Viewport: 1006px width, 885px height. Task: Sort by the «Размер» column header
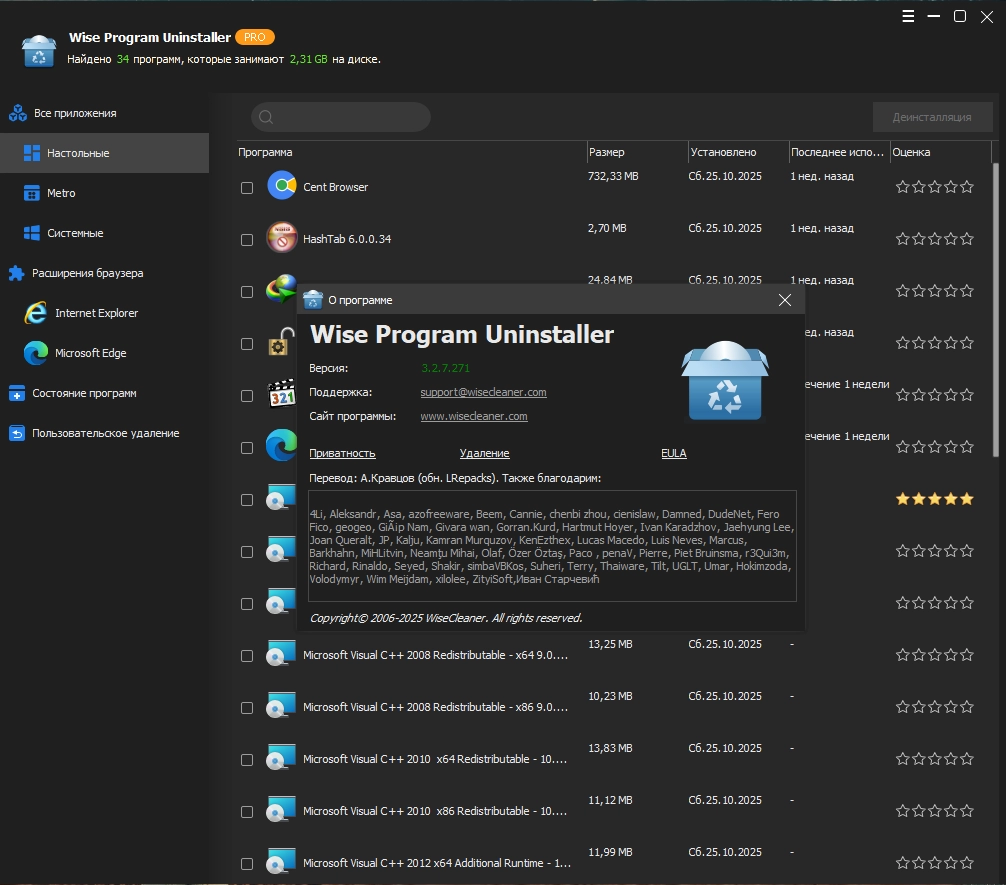click(607, 152)
